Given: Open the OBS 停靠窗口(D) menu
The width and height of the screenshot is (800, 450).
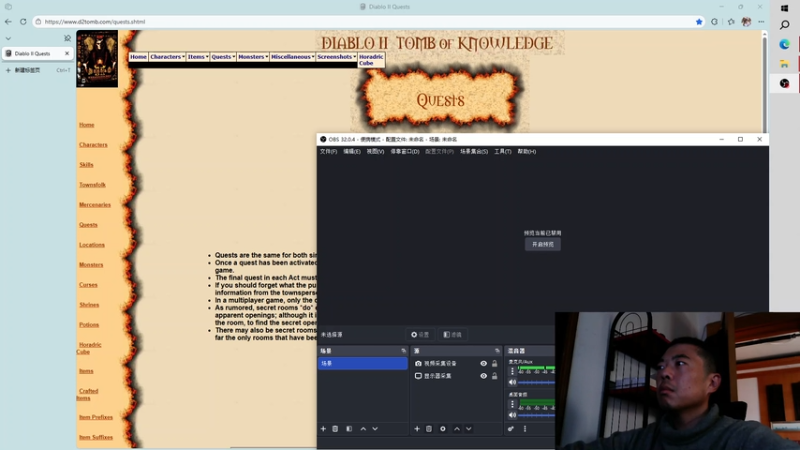Looking at the screenshot, I should point(405,152).
